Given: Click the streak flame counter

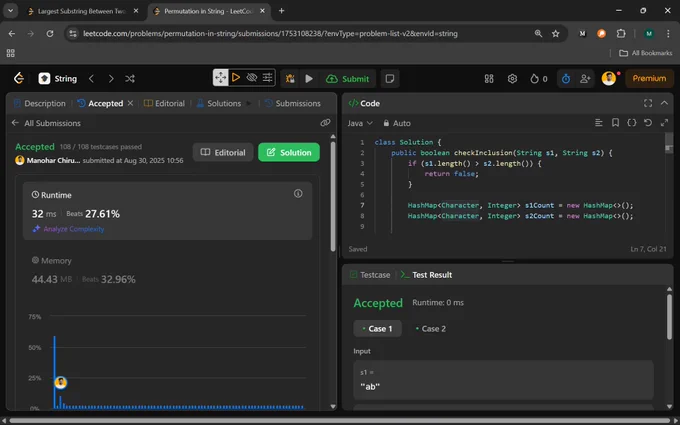Looking at the screenshot, I should pyautogui.click(x=539, y=78).
